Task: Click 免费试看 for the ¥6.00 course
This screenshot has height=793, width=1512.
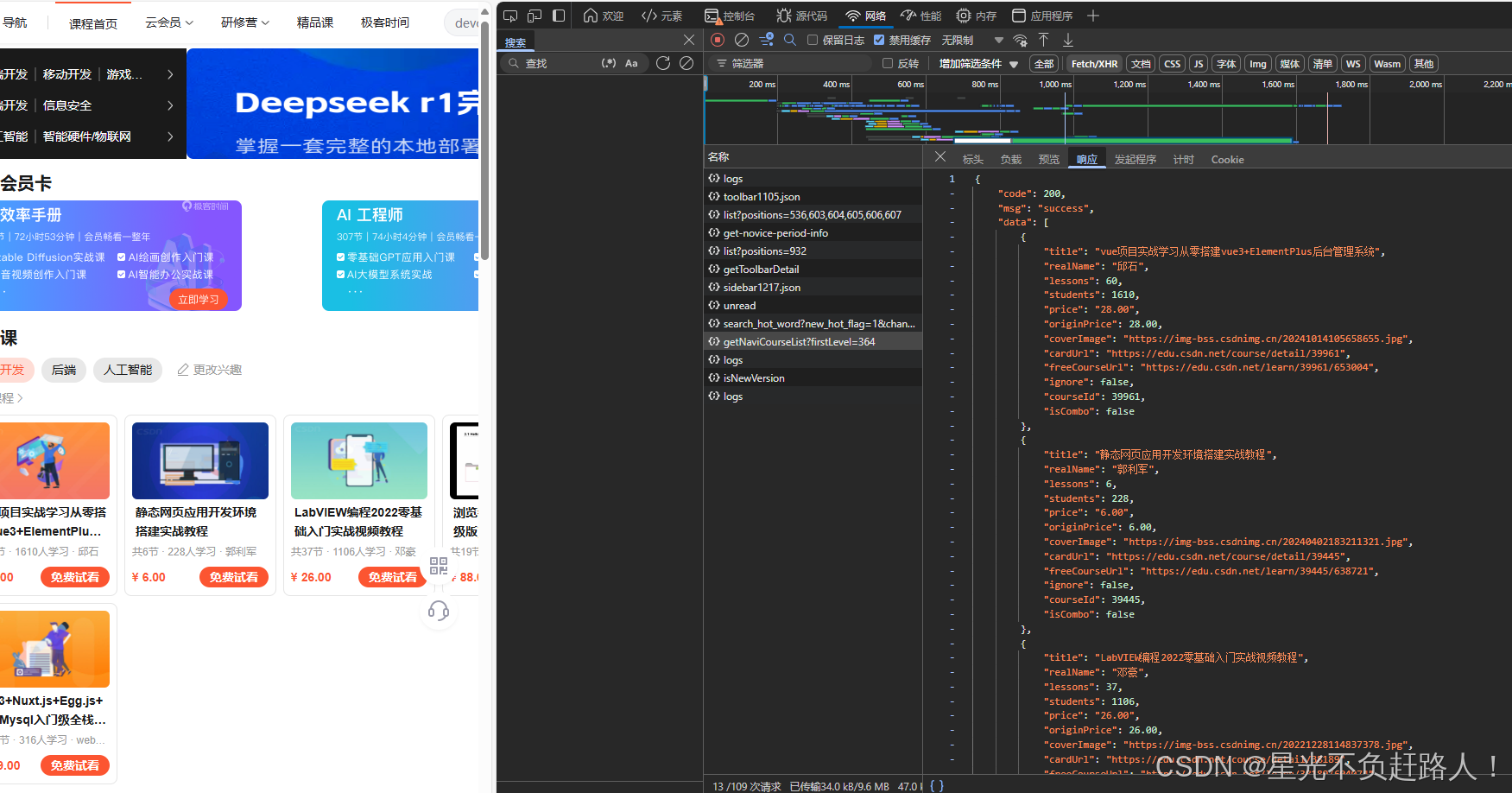Action: [234, 577]
